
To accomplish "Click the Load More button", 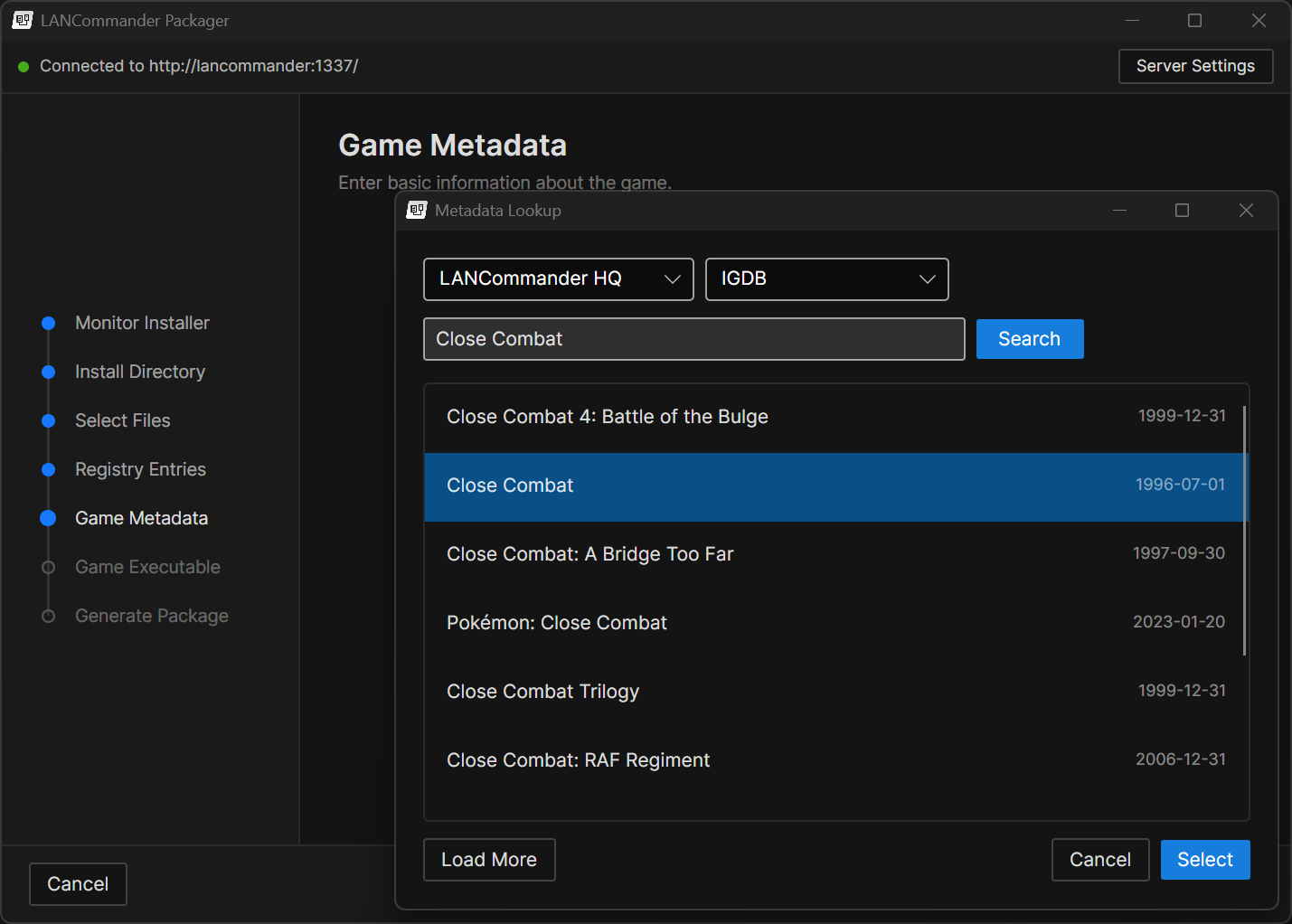I will pos(489,860).
